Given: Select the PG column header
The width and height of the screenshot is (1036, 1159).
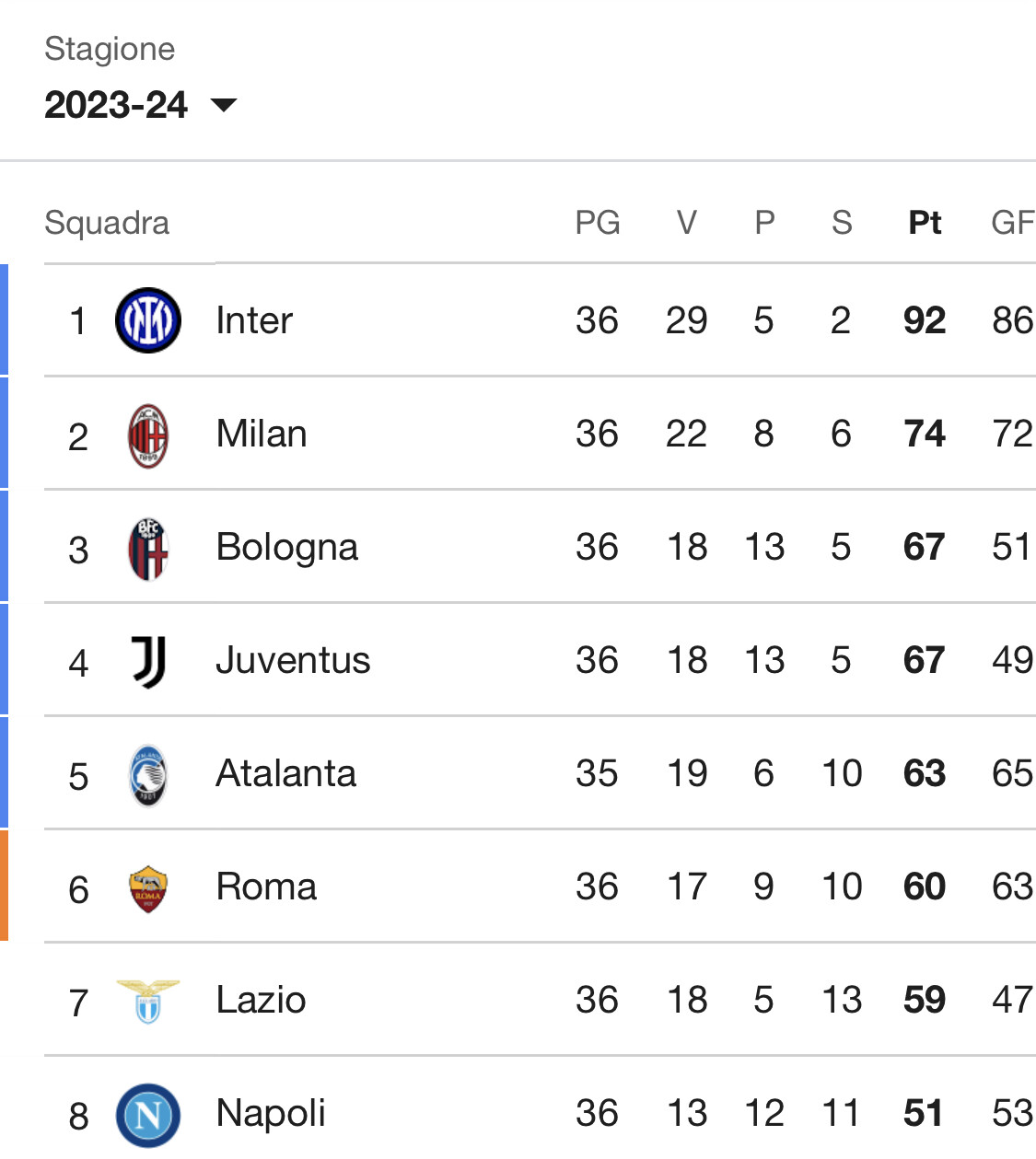Looking at the screenshot, I should point(598,222).
